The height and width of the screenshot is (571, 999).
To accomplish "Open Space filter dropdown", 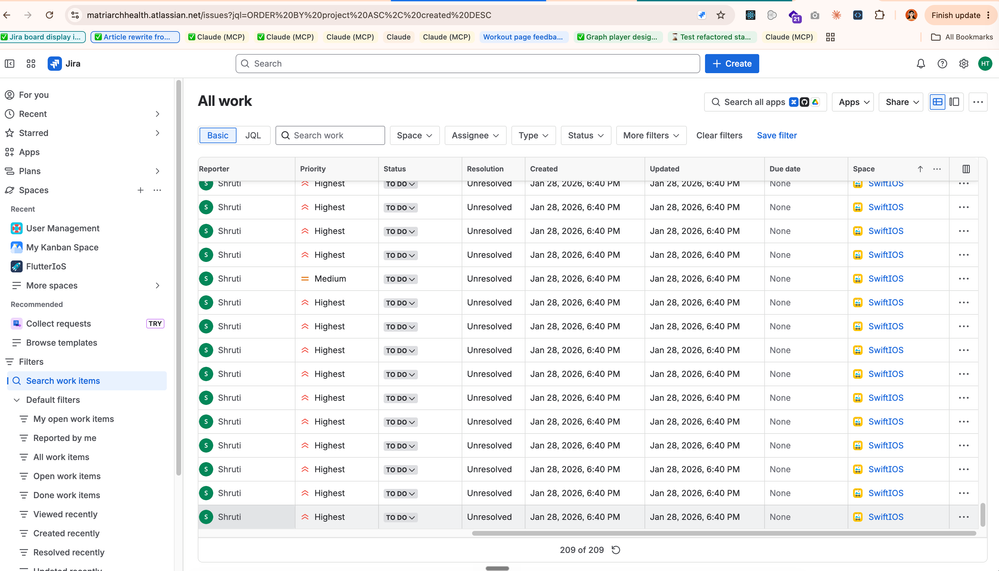I will coord(415,135).
